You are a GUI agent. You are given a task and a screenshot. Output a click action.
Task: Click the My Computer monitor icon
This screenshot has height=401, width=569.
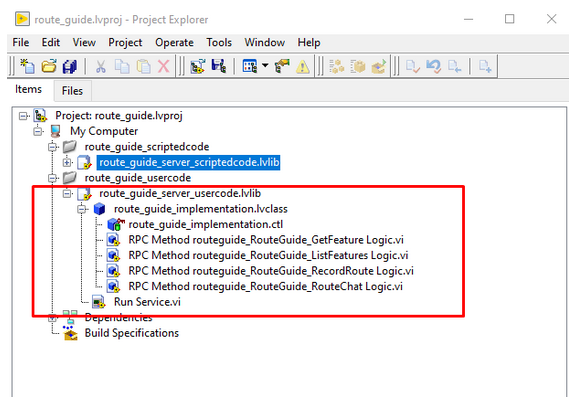(55, 131)
